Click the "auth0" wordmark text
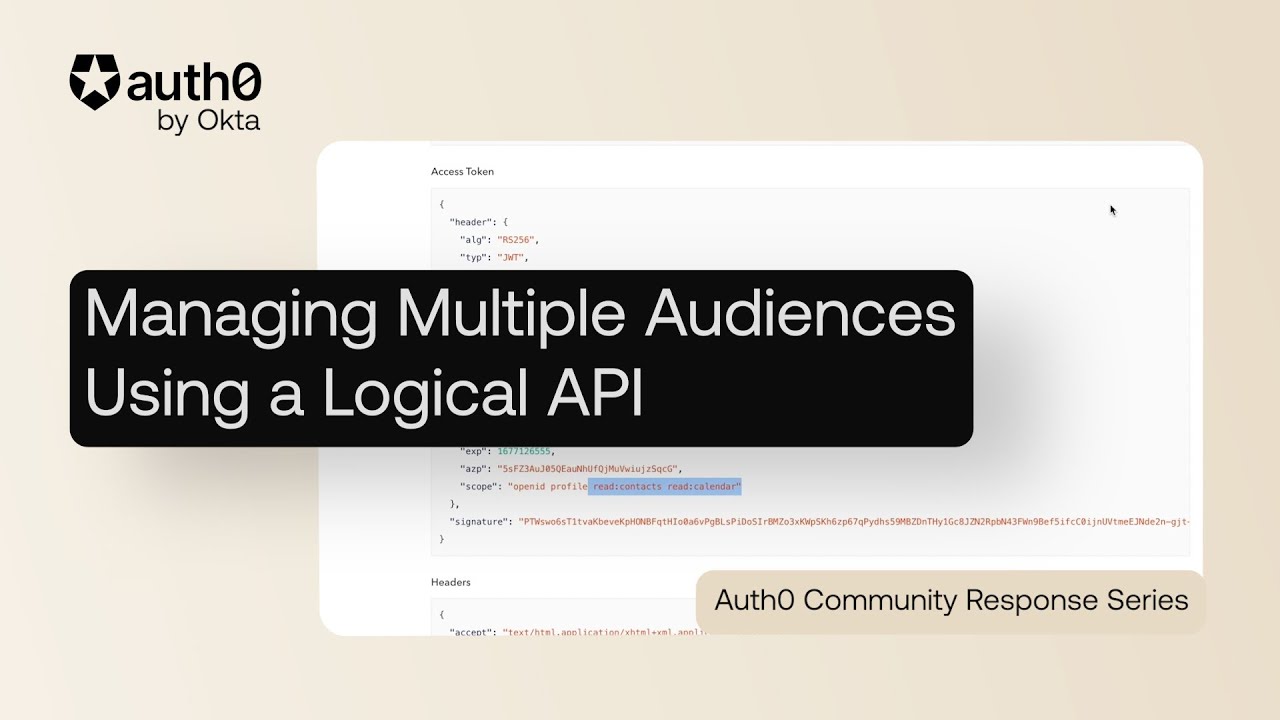 194,80
